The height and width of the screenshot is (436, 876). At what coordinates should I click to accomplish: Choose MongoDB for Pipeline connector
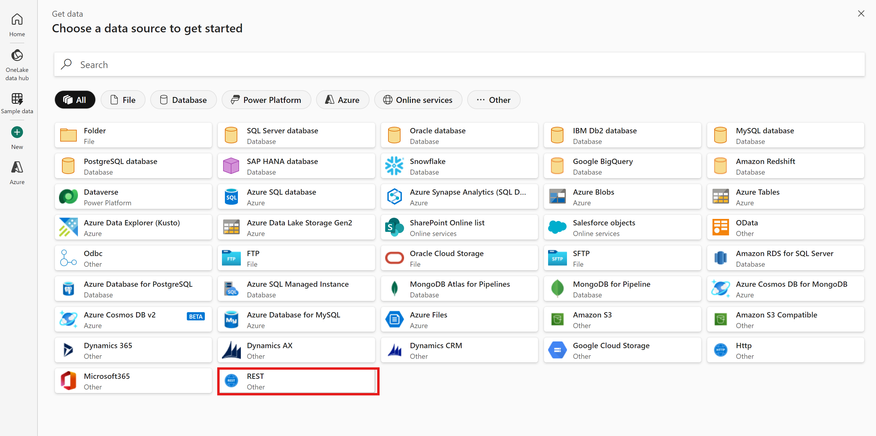(x=622, y=289)
